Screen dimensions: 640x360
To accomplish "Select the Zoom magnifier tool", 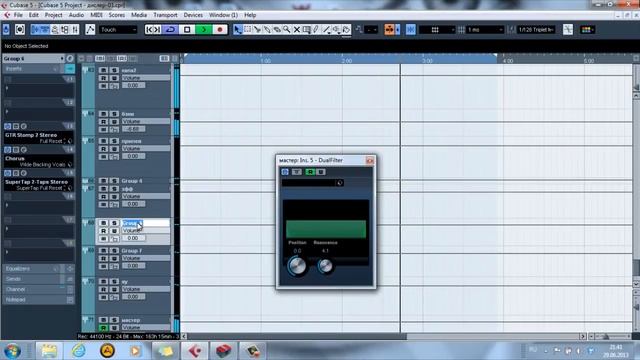I will click(x=287, y=29).
